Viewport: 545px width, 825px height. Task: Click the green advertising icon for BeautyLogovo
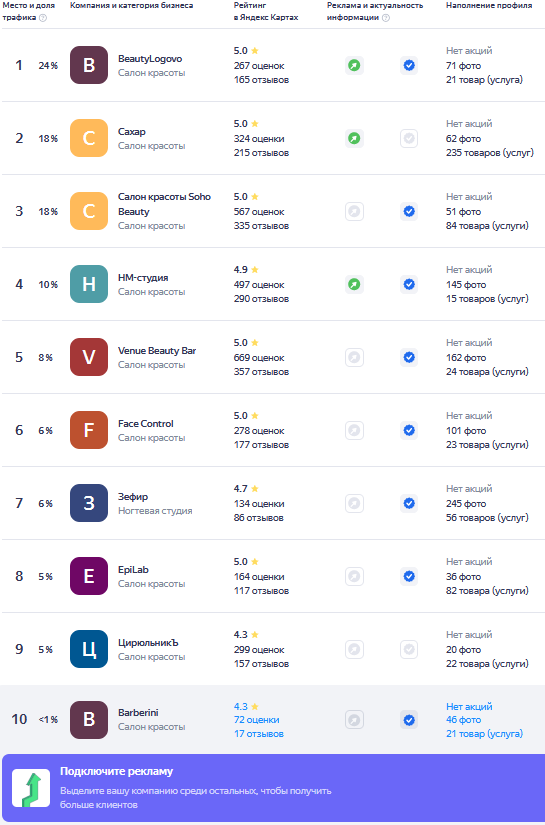pos(355,65)
